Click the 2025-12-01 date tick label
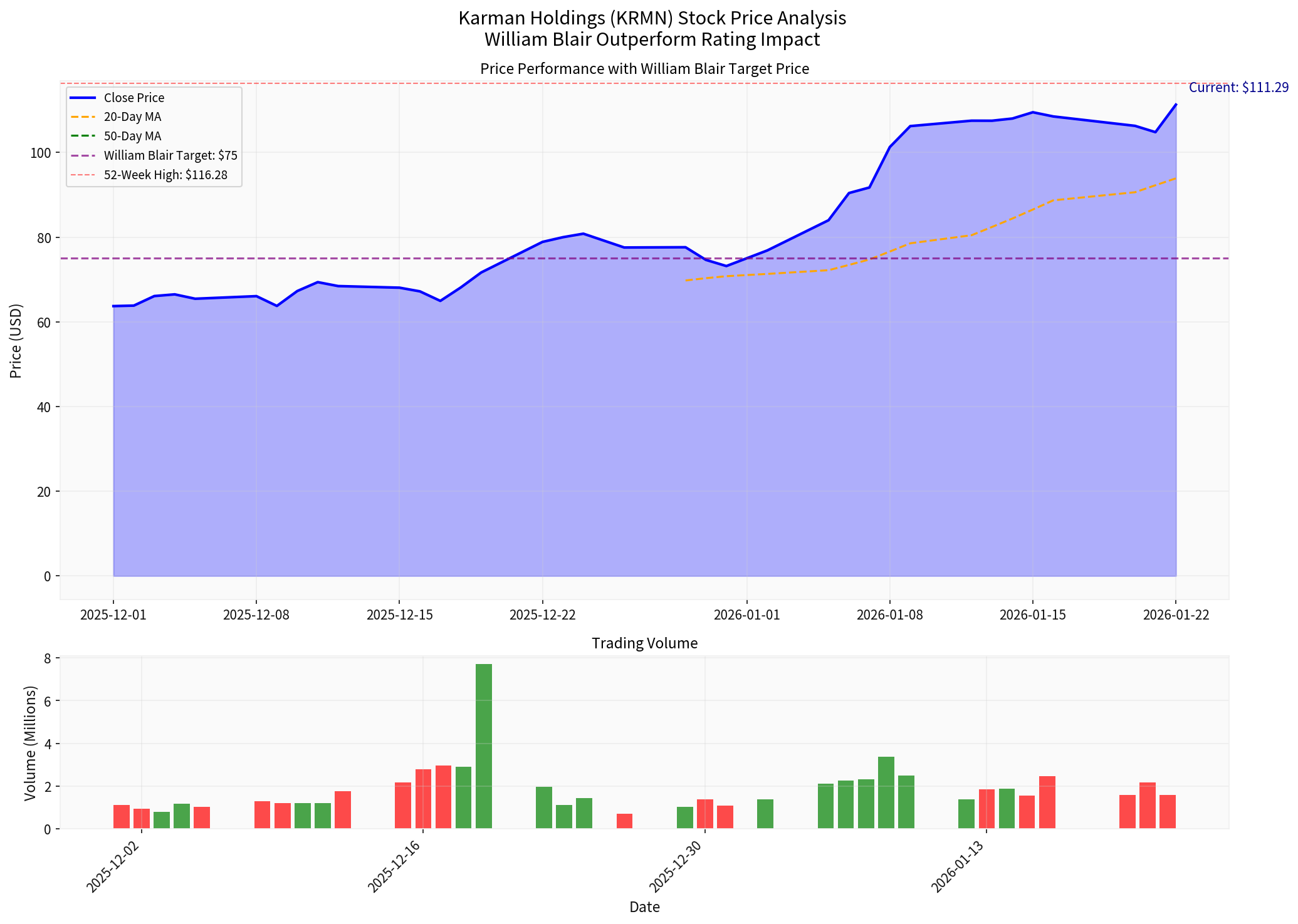Image resolution: width=1298 pixels, height=924 pixels. 113,615
